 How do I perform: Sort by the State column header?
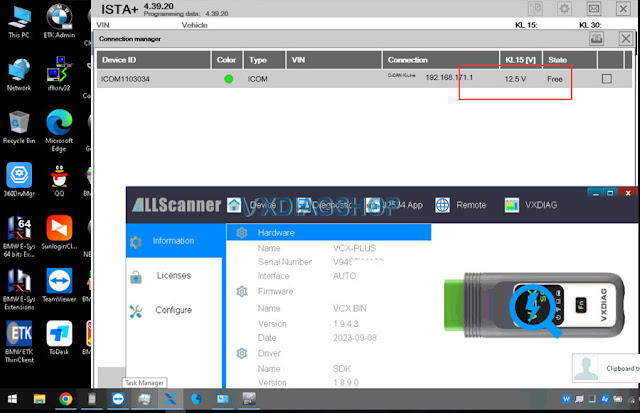pyautogui.click(x=570, y=60)
